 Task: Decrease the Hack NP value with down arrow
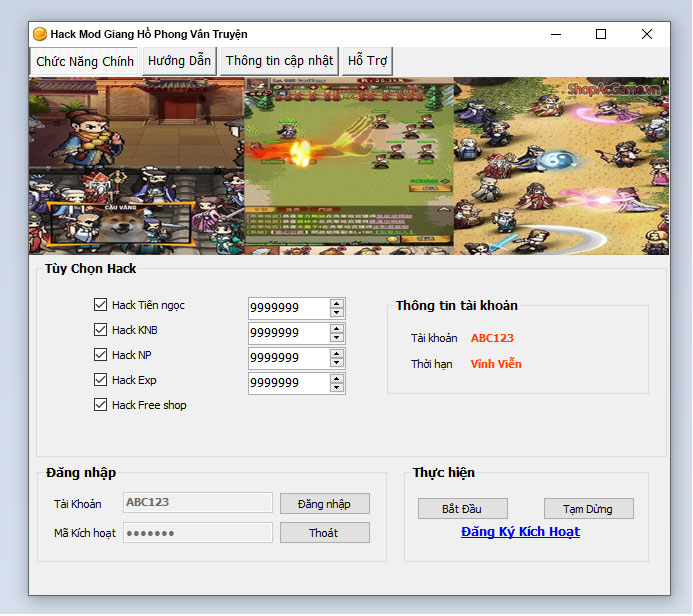click(337, 362)
